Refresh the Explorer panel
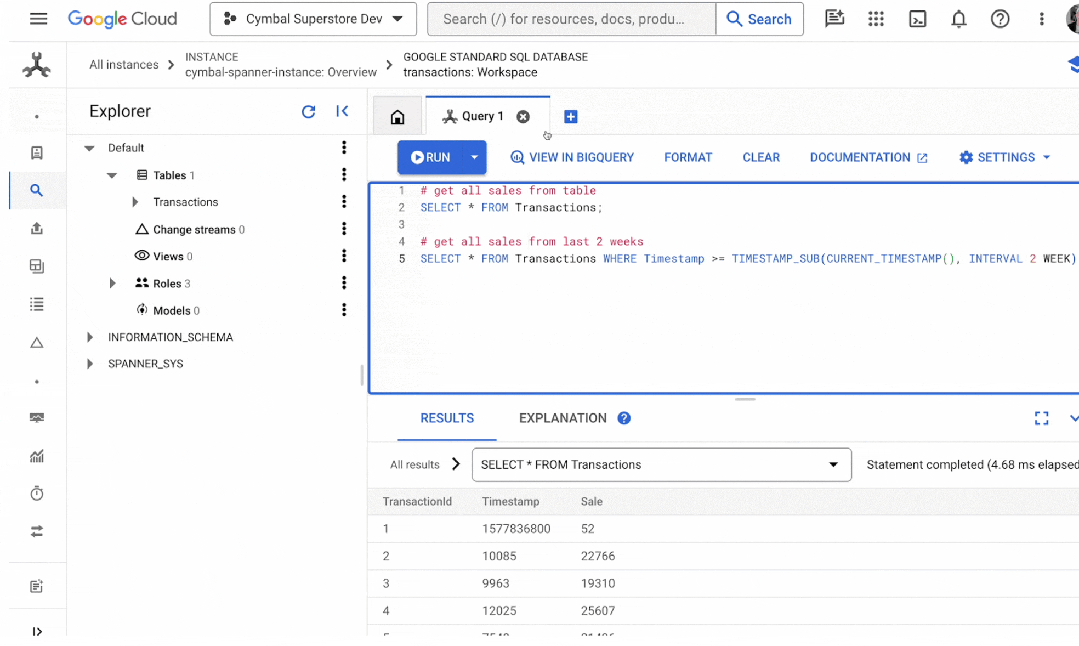This screenshot has height=646, width=1079. [308, 111]
